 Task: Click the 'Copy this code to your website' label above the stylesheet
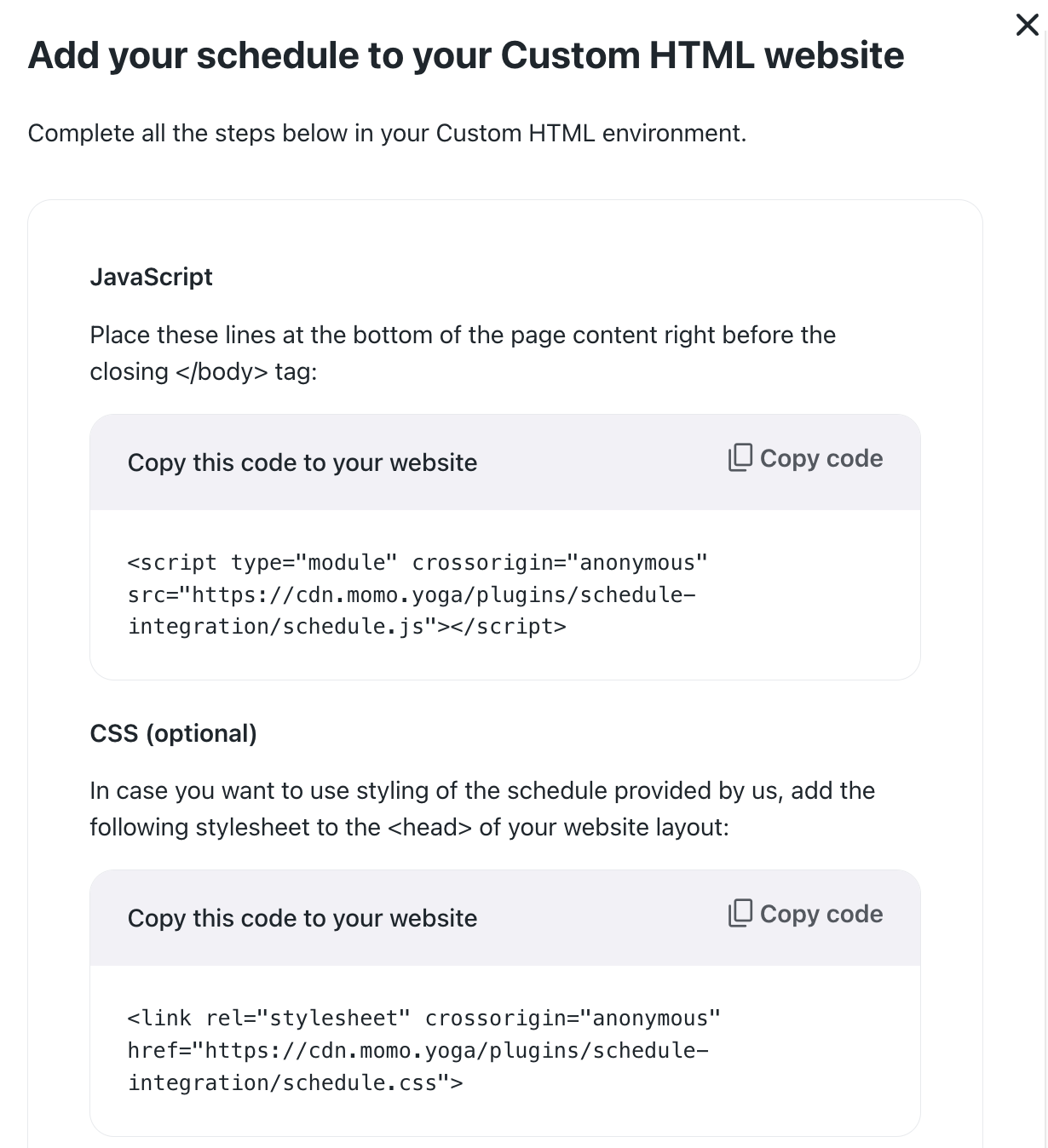point(302,918)
